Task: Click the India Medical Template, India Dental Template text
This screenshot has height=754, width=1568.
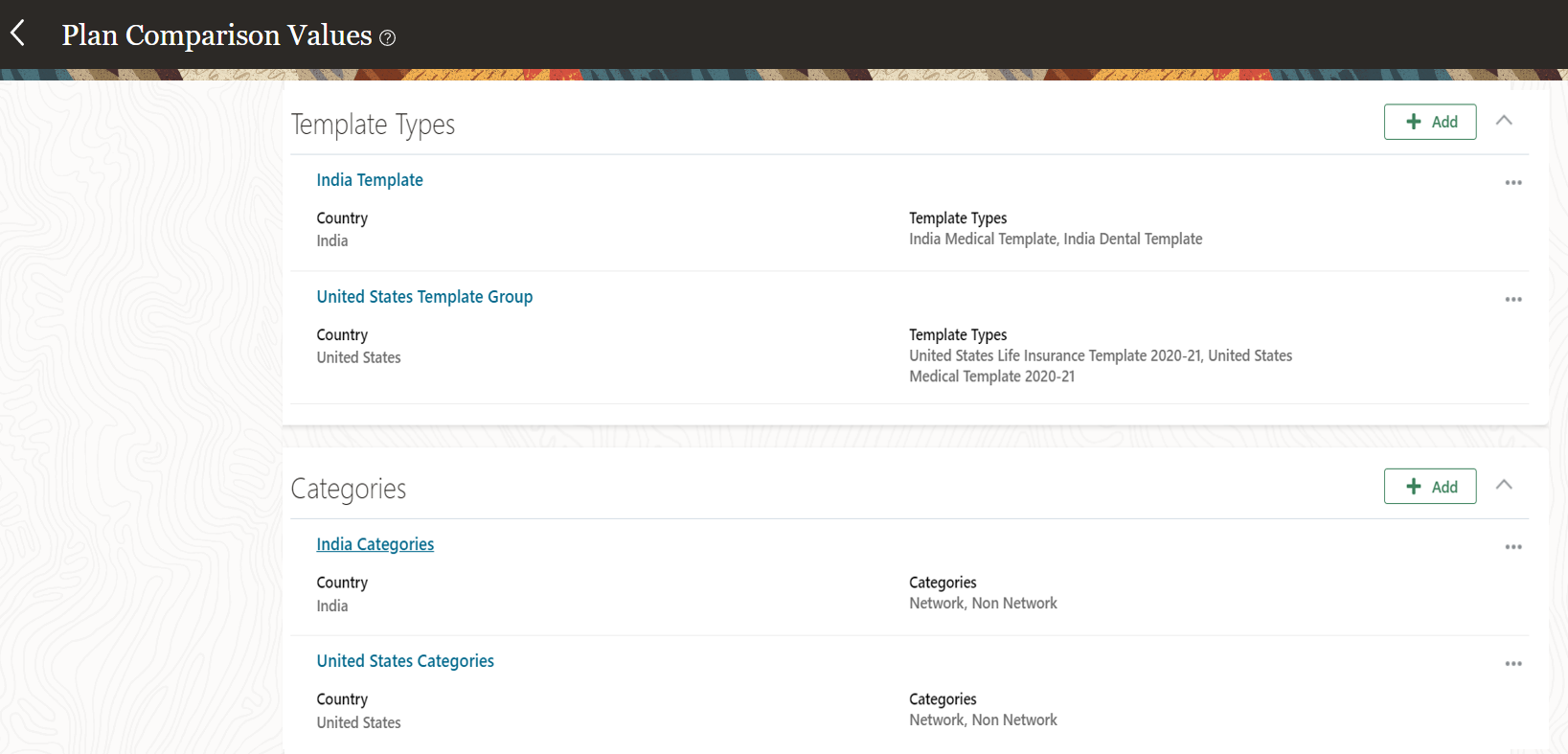Action: (1055, 240)
